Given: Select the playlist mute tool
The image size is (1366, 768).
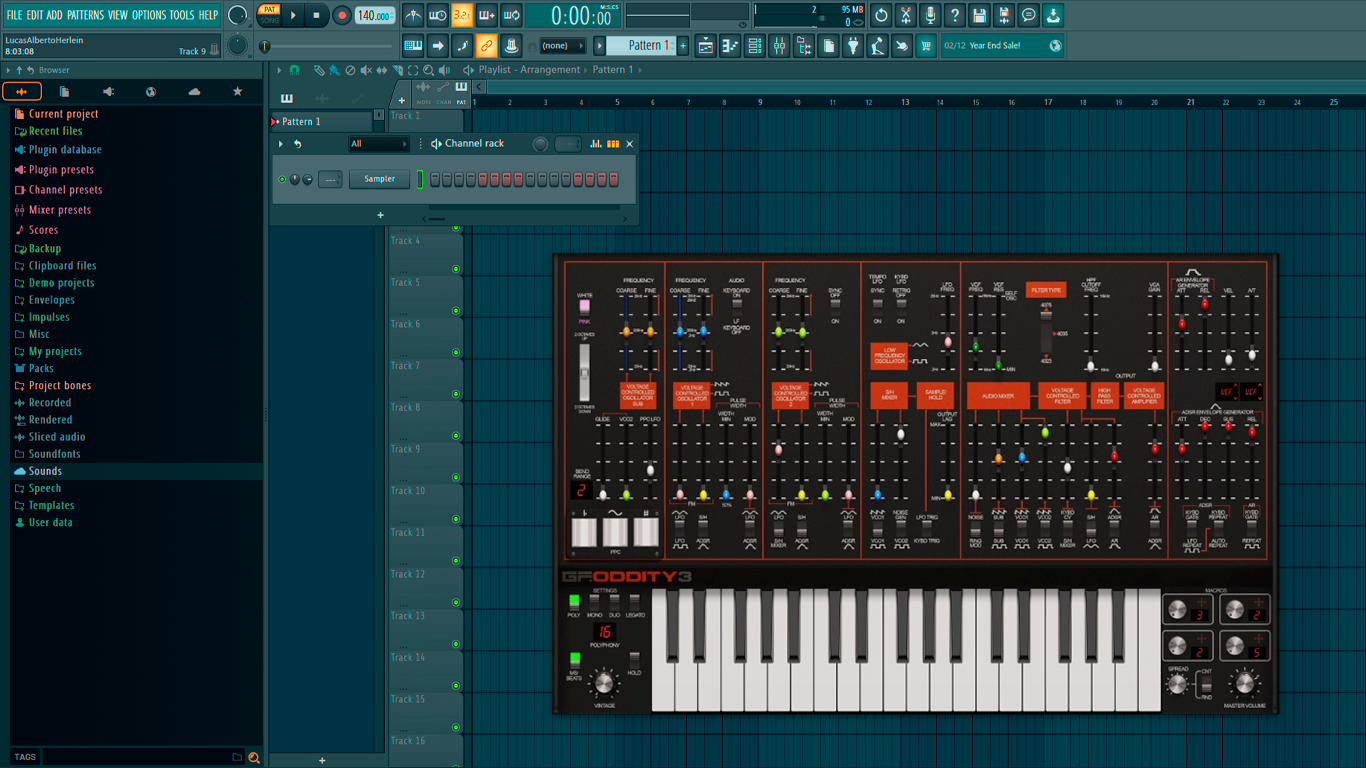Looking at the screenshot, I should [x=366, y=70].
